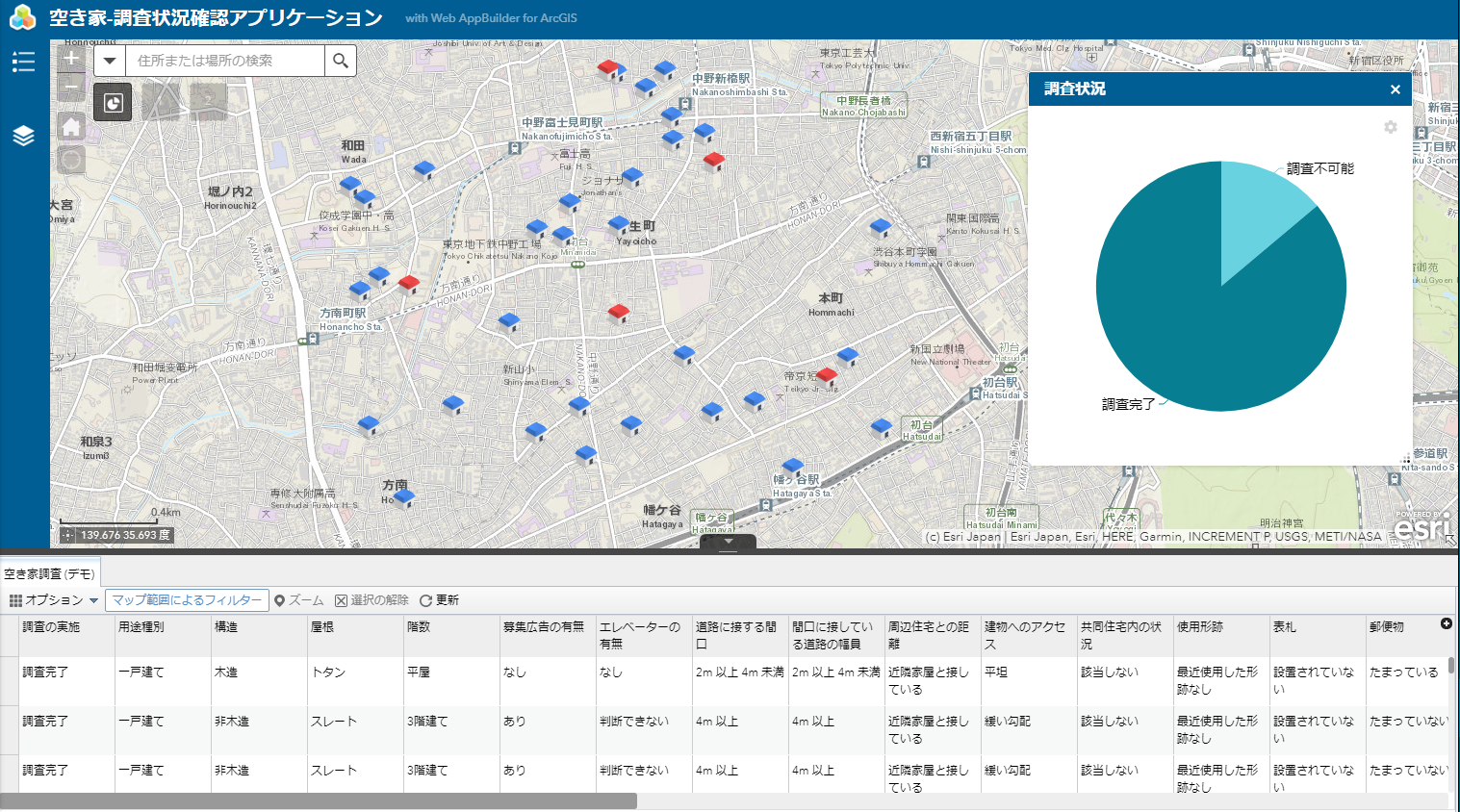This screenshot has height=812, width=1460.
Task: Expand the search source dropdown arrow
Action: (x=110, y=61)
